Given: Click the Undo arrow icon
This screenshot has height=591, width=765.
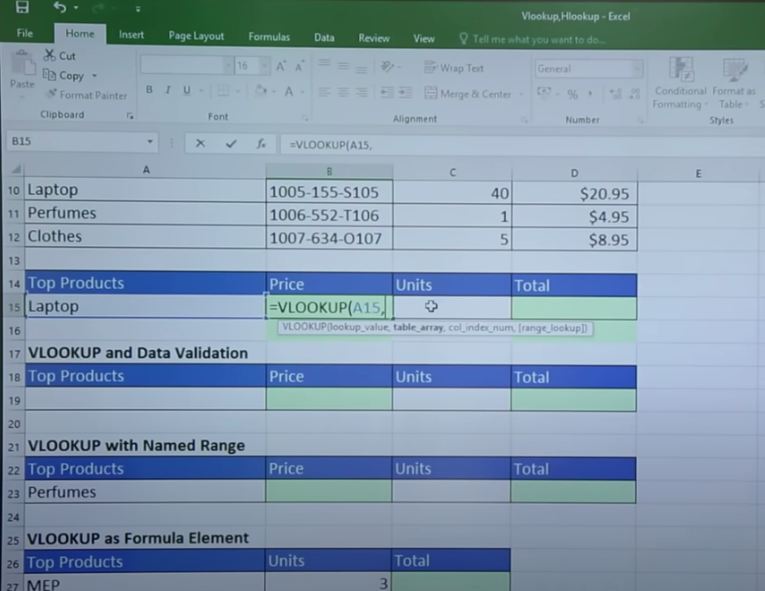Looking at the screenshot, I should [x=60, y=7].
